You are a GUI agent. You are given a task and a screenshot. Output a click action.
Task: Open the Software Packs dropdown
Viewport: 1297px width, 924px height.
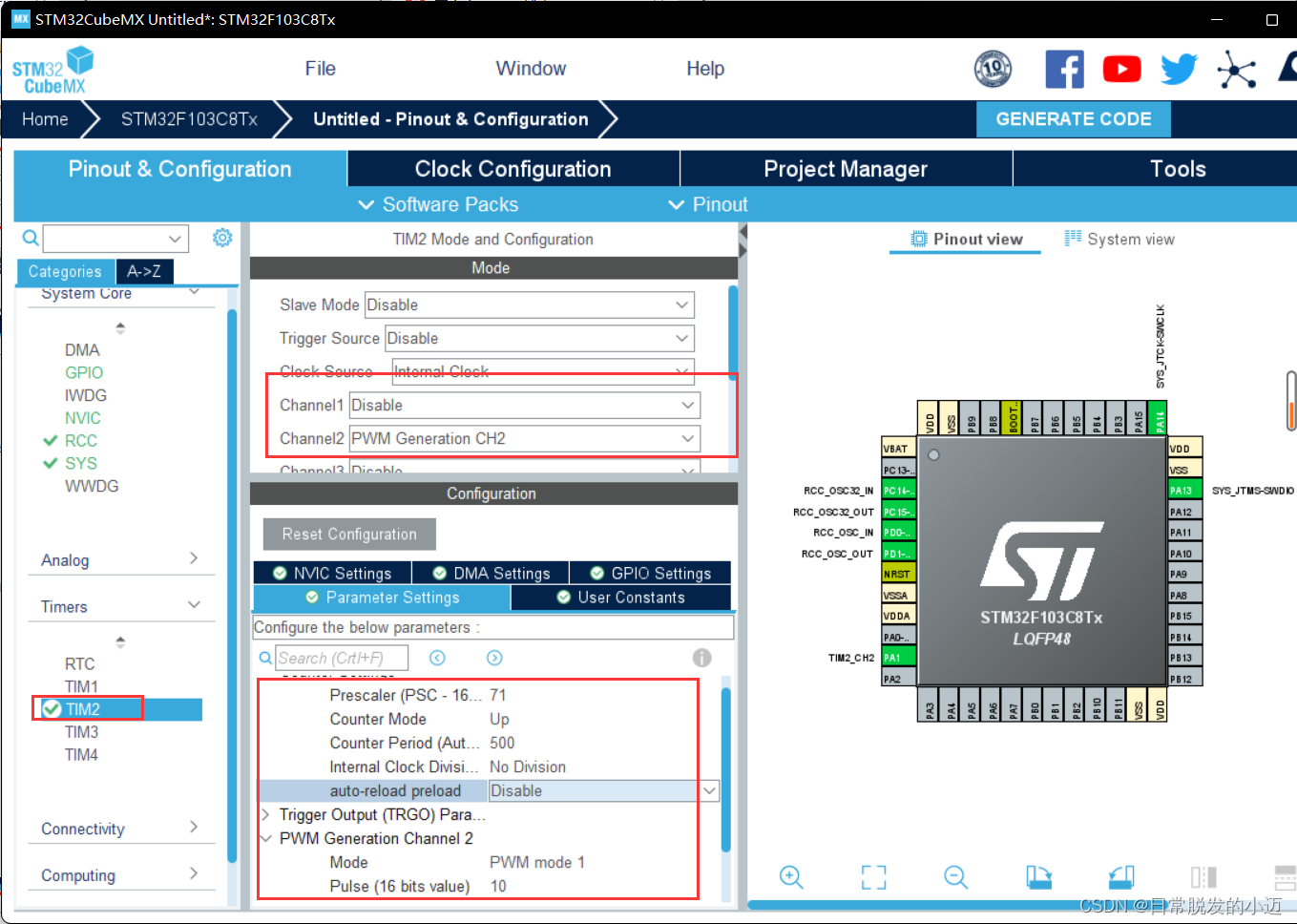click(438, 204)
